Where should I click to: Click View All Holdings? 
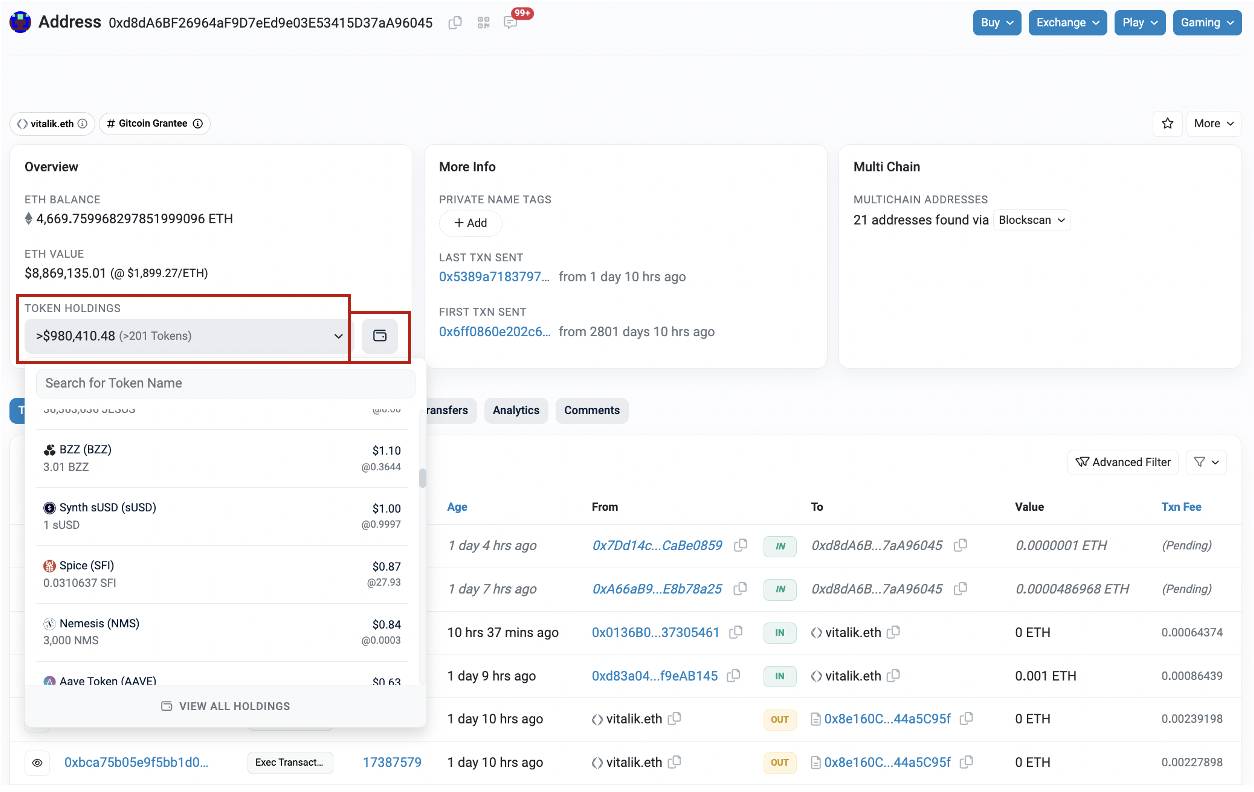tap(226, 706)
